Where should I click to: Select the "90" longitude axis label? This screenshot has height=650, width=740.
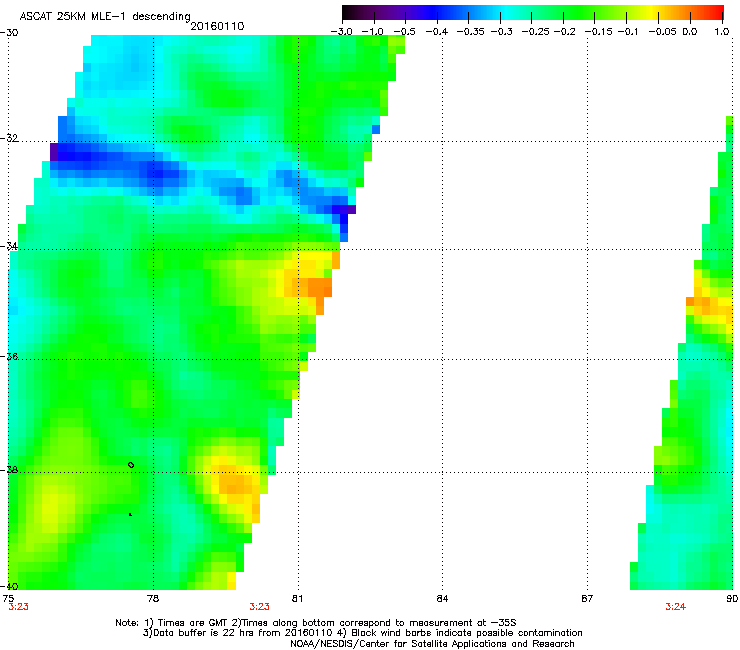(732, 599)
